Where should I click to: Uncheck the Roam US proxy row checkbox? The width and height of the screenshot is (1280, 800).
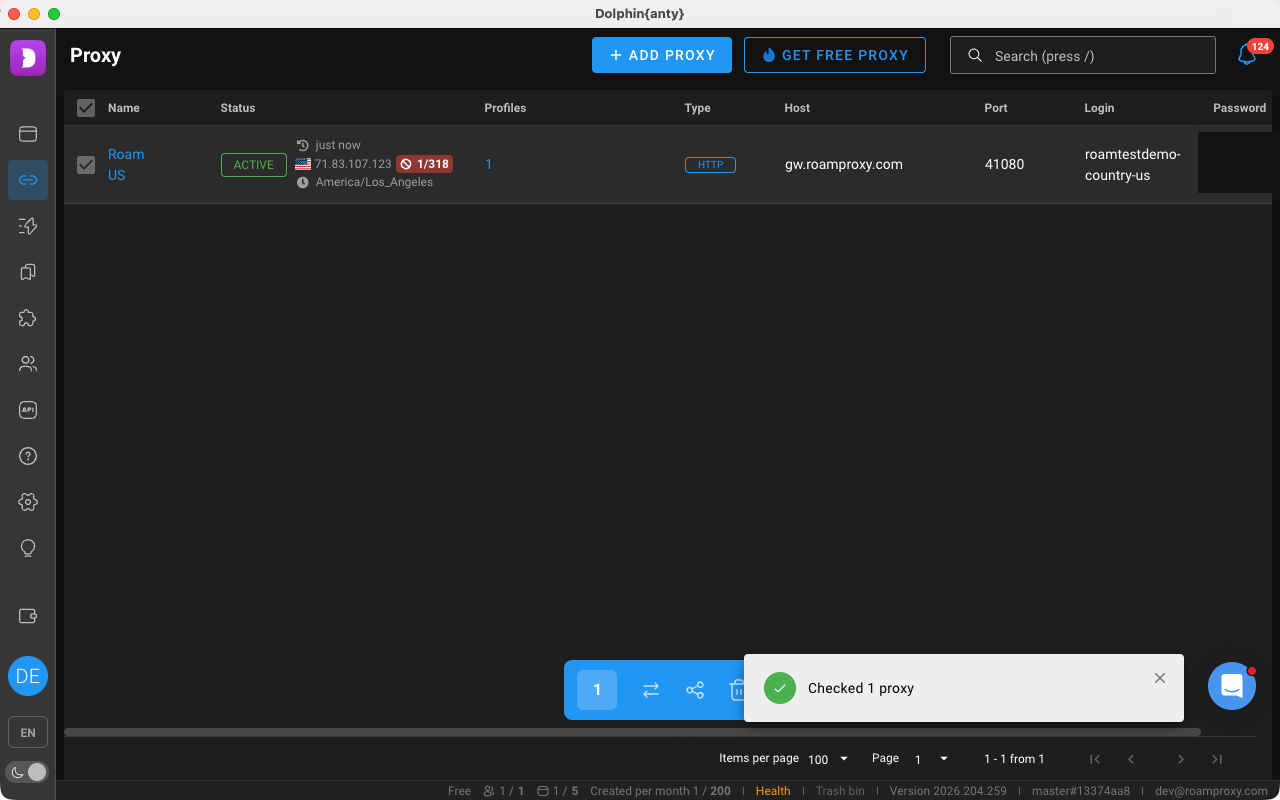pos(86,164)
